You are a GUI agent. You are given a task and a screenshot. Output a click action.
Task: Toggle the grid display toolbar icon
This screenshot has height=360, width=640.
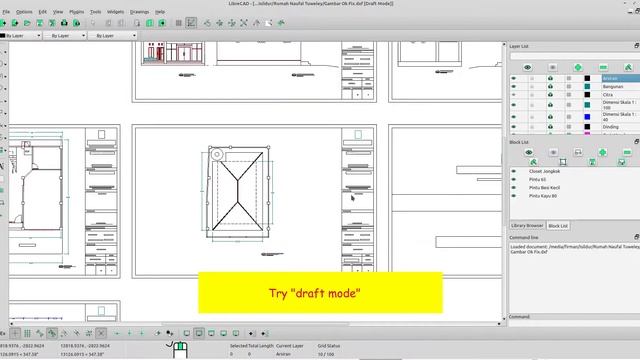178,23
